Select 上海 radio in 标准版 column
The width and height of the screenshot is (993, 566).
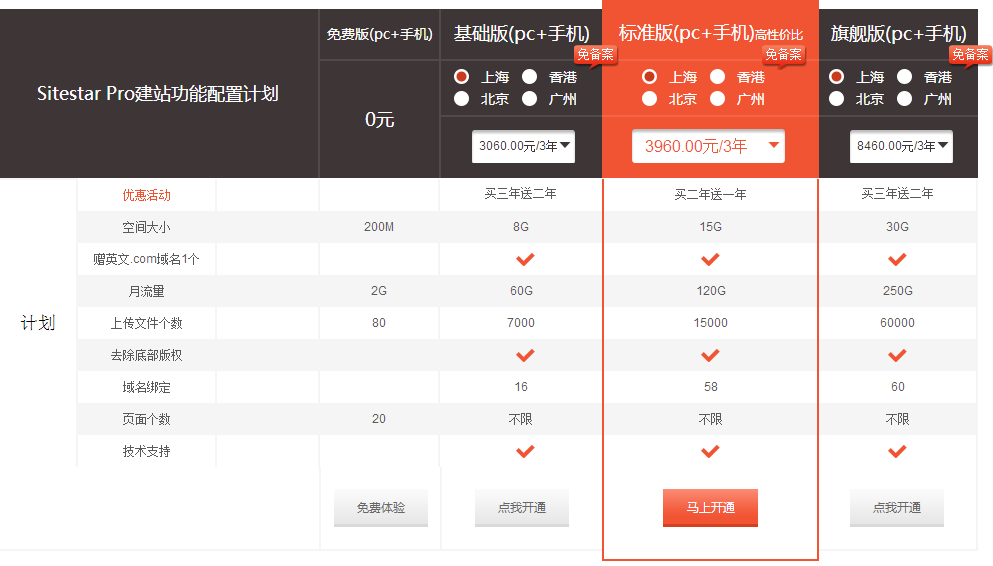[650, 77]
